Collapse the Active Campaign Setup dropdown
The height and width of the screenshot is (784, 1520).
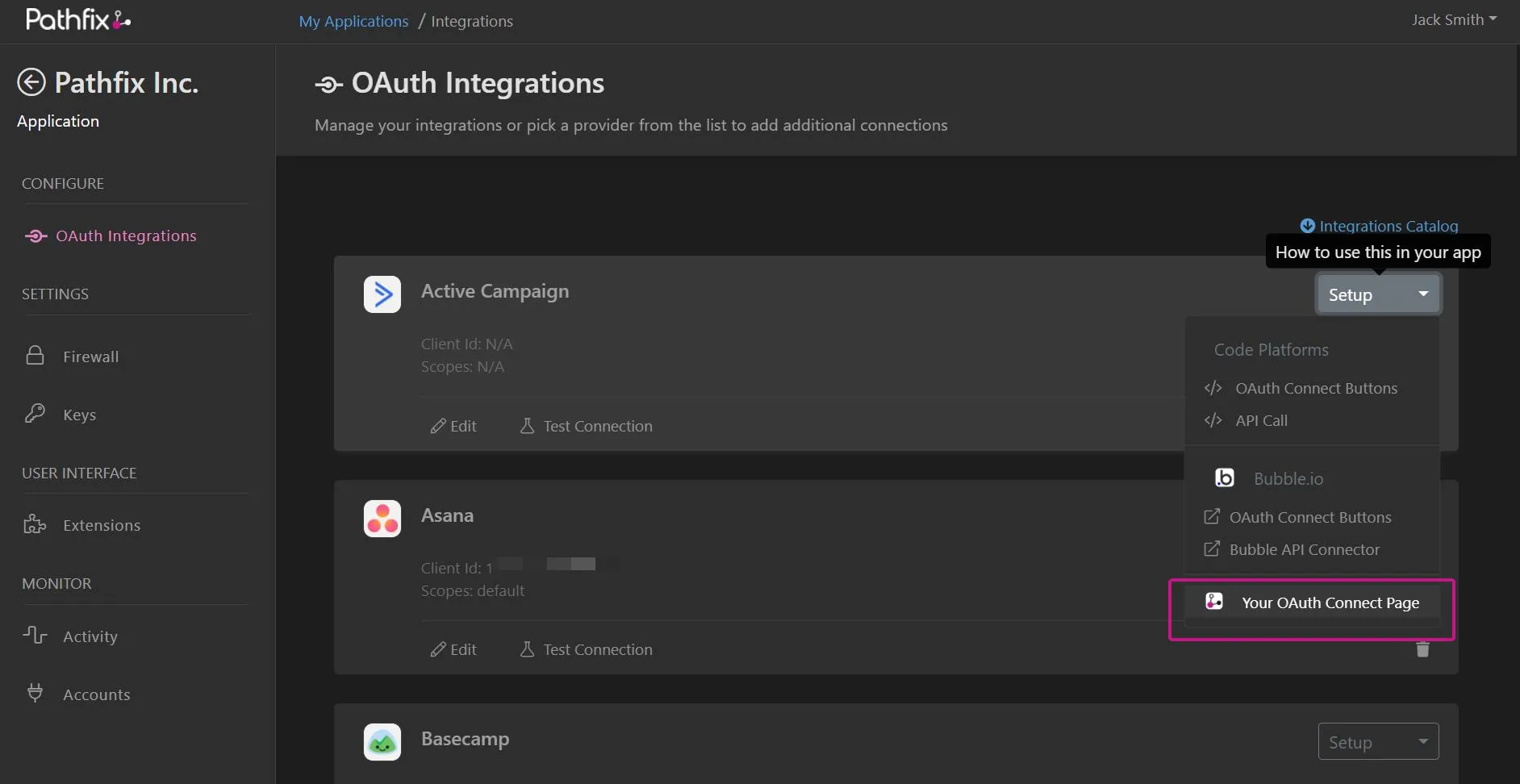1378,294
